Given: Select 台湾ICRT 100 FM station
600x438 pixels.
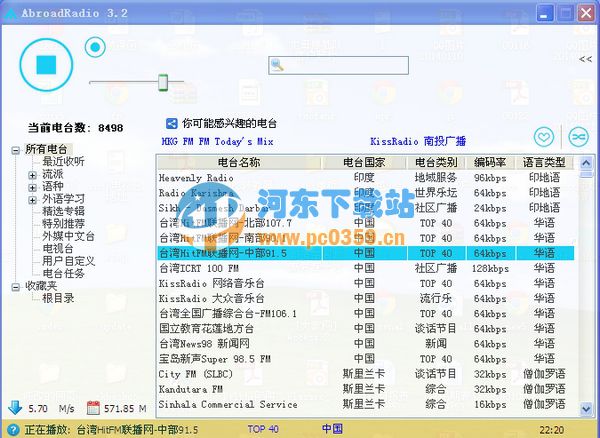Looking at the screenshot, I should [x=365, y=269].
